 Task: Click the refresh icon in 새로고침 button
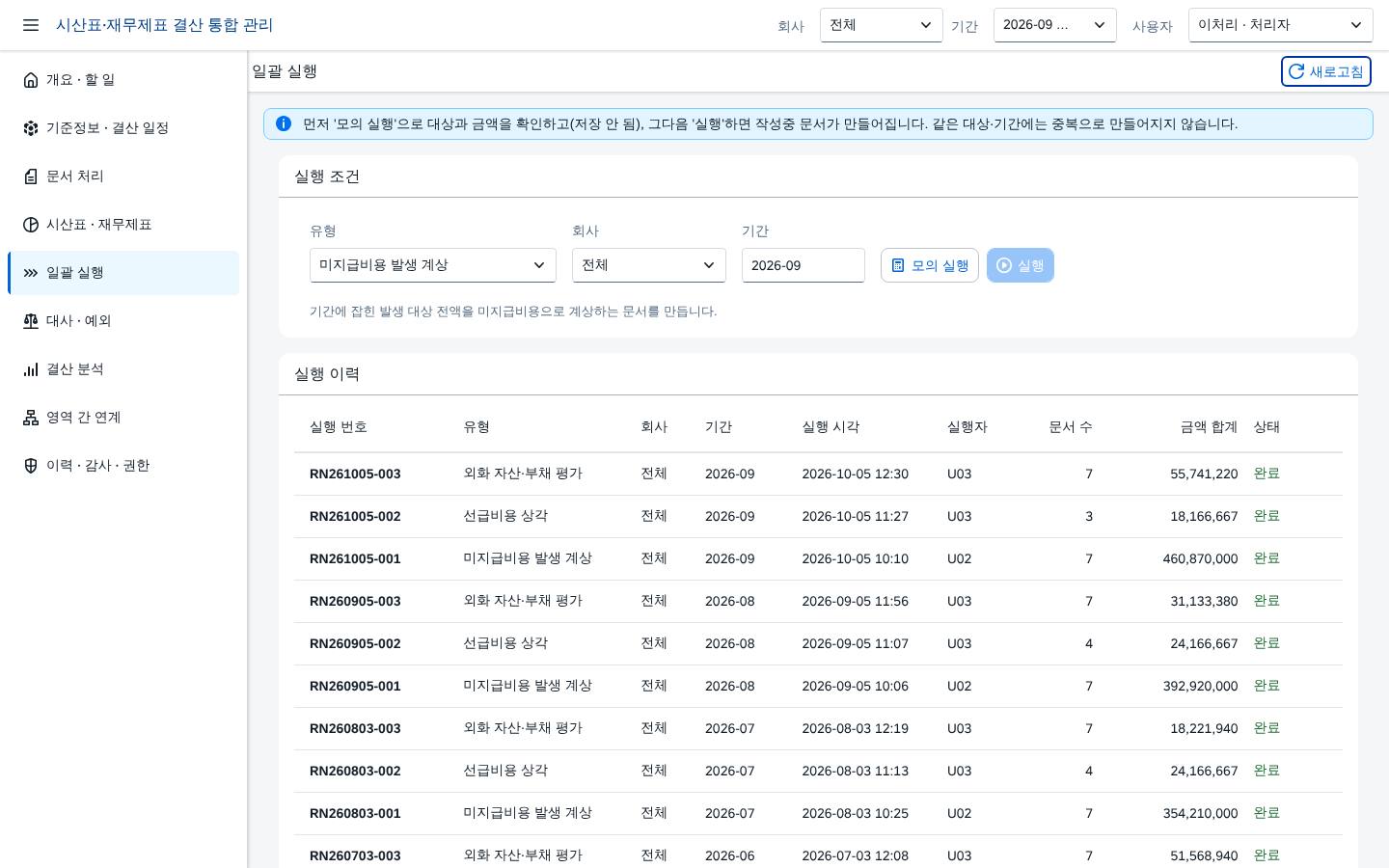pyautogui.click(x=1296, y=71)
